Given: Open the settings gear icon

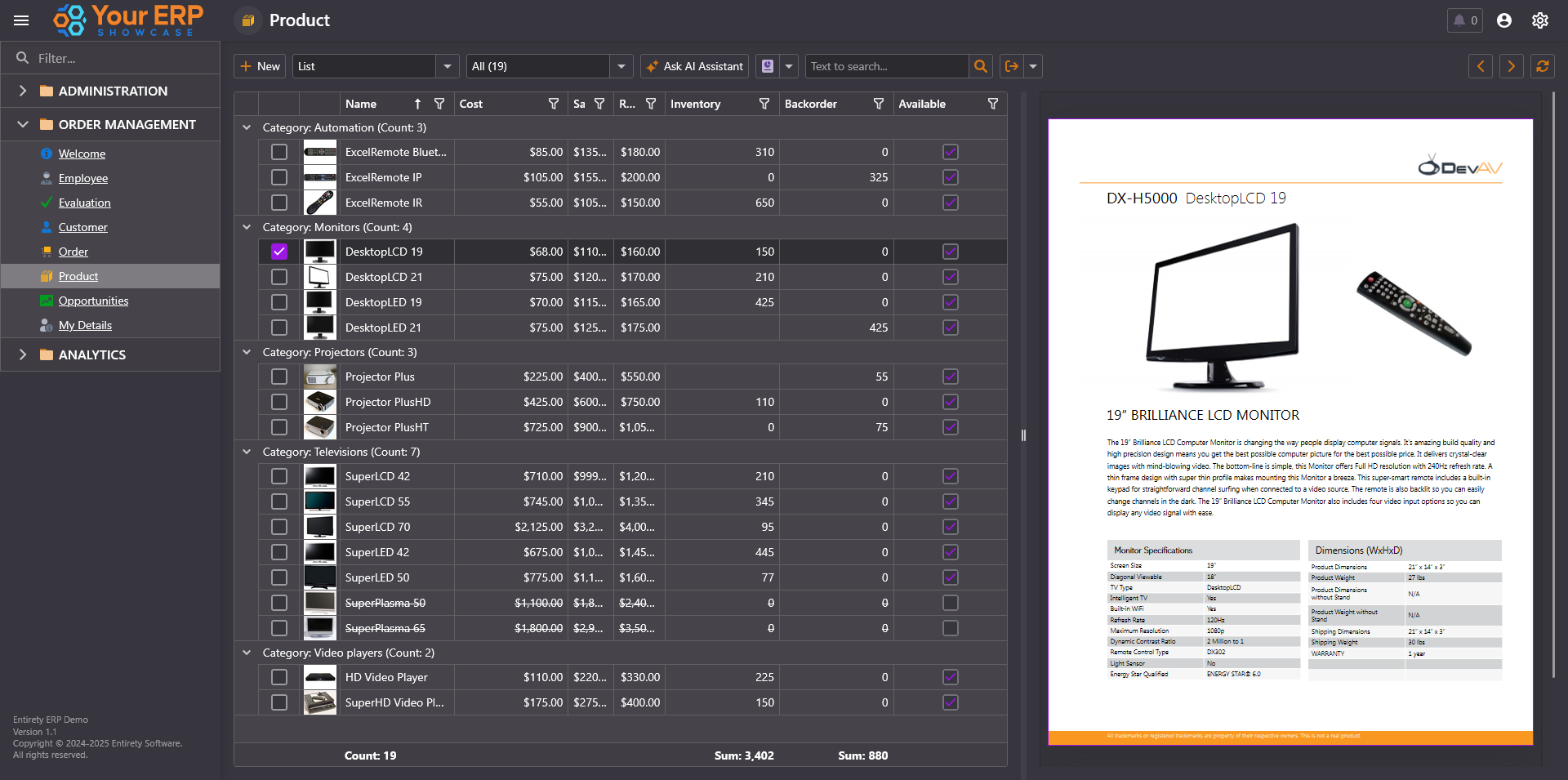Looking at the screenshot, I should coord(1539,20).
